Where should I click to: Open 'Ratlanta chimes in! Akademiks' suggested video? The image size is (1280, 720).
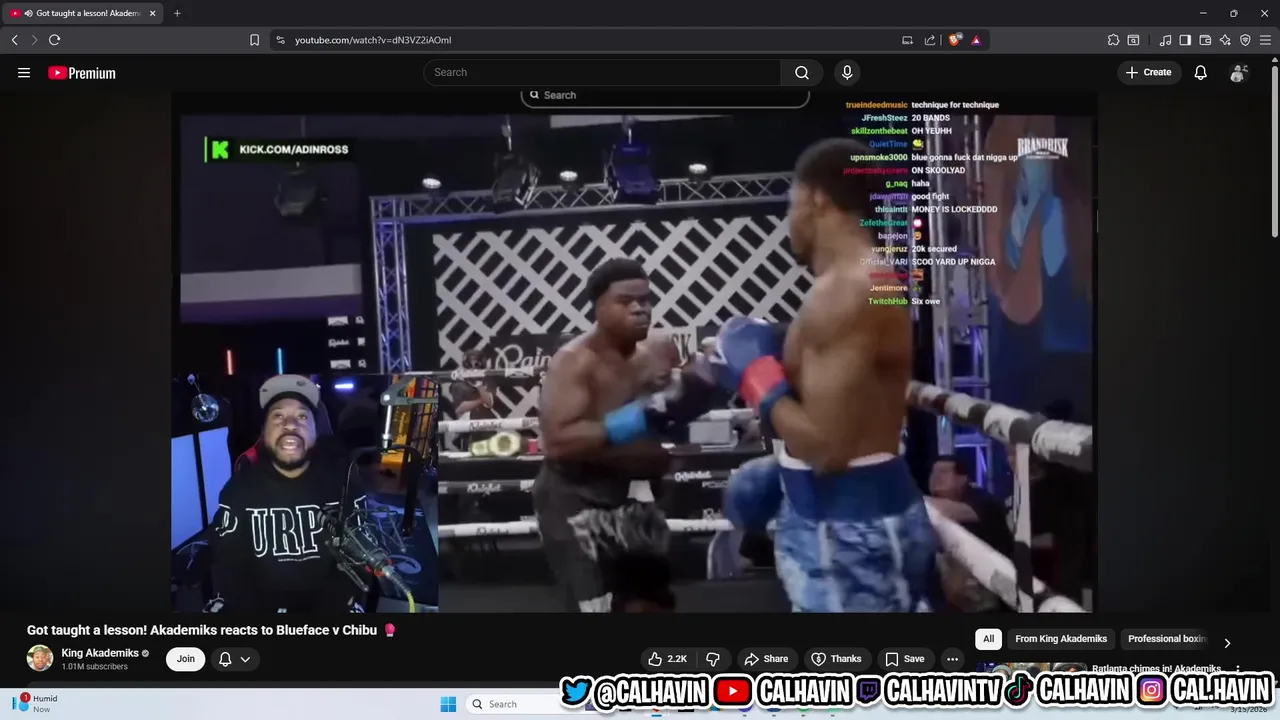1156,669
